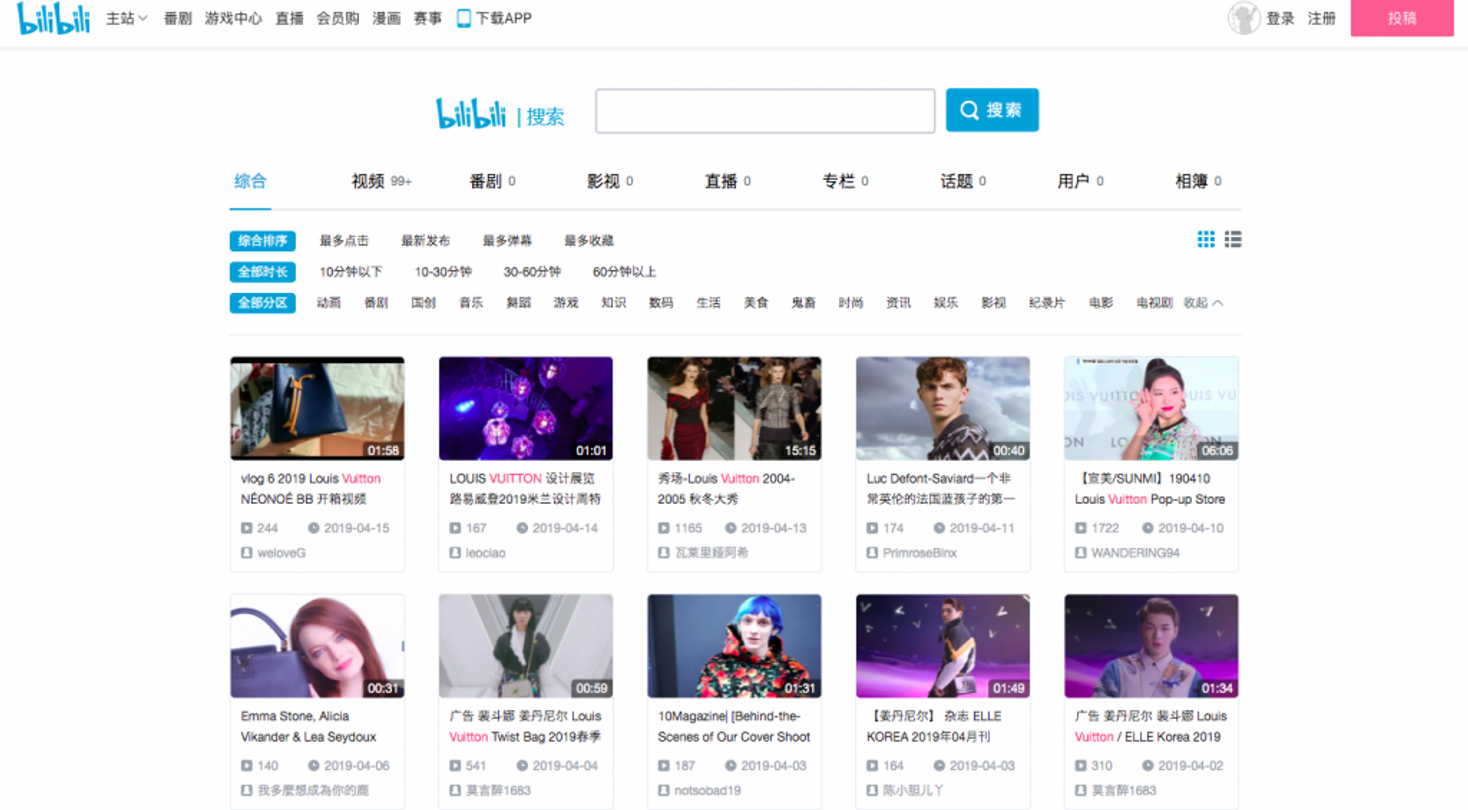
Task: Click play count icon beside 1165
Action: 663,528
